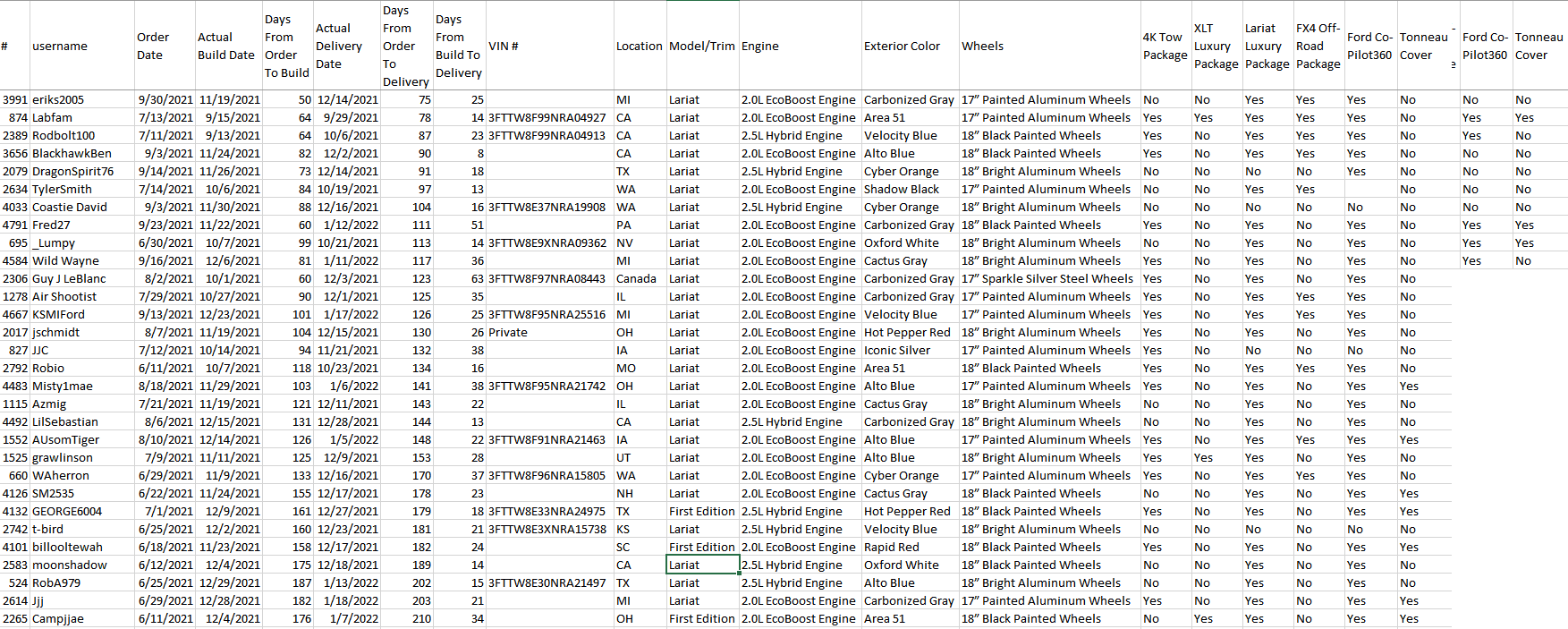Viewport: 1568px width, 629px height.
Task: Select the Sparkle Silver Steel Wheels cell
Action: coord(1049,278)
